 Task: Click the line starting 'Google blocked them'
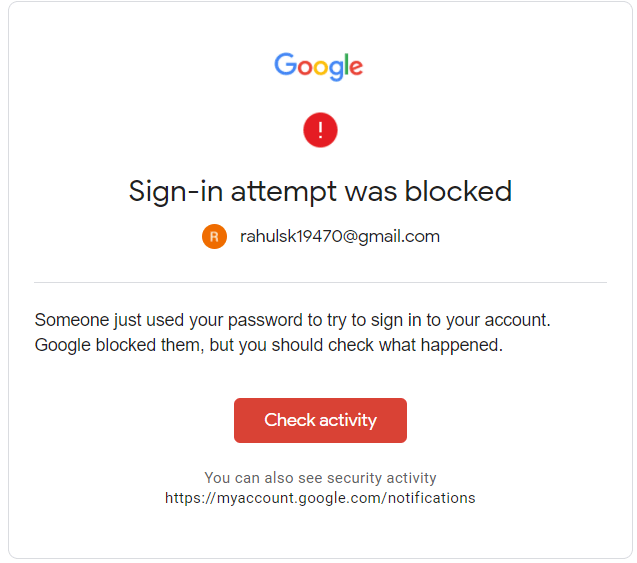[x=268, y=346]
